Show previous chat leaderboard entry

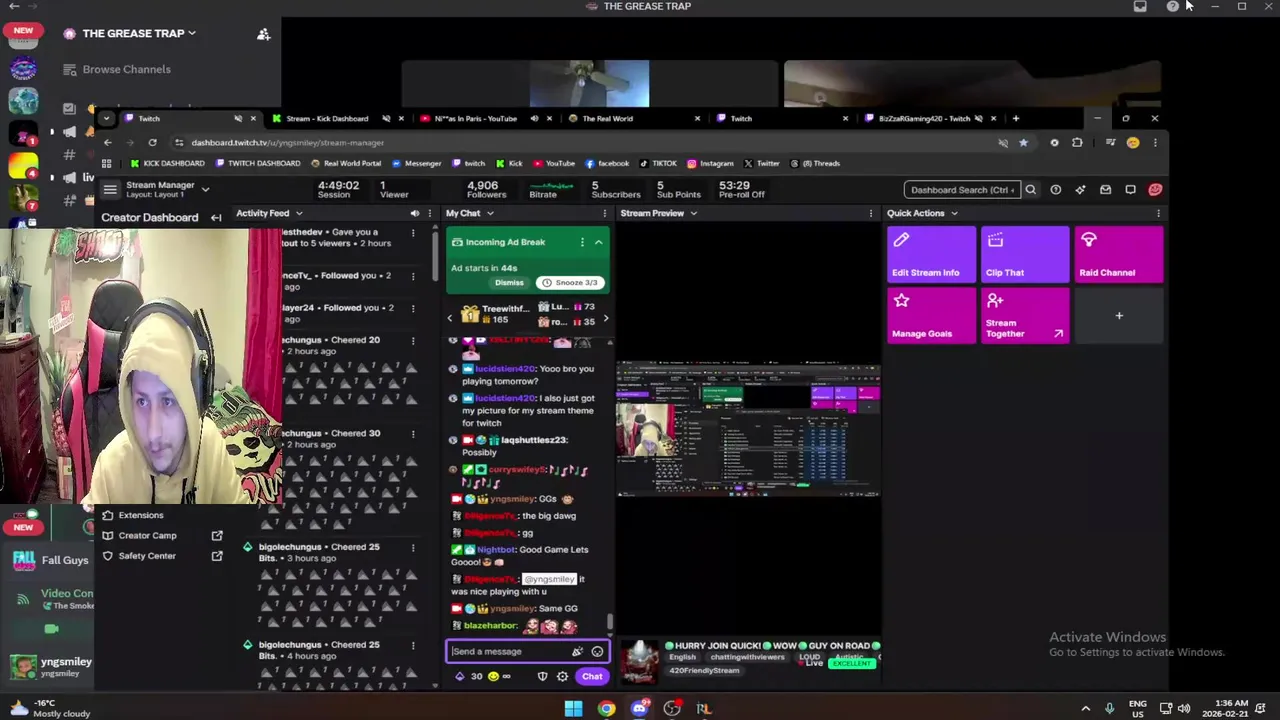click(449, 318)
